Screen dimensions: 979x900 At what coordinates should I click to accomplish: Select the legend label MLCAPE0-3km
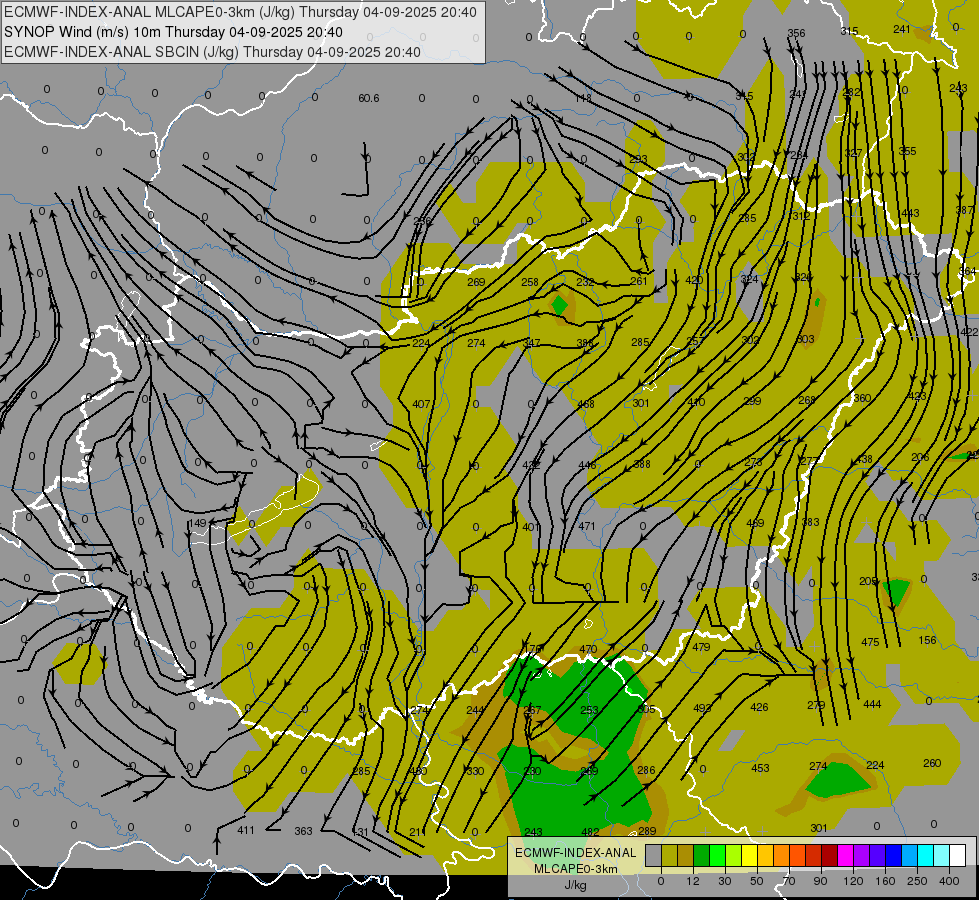(576, 869)
